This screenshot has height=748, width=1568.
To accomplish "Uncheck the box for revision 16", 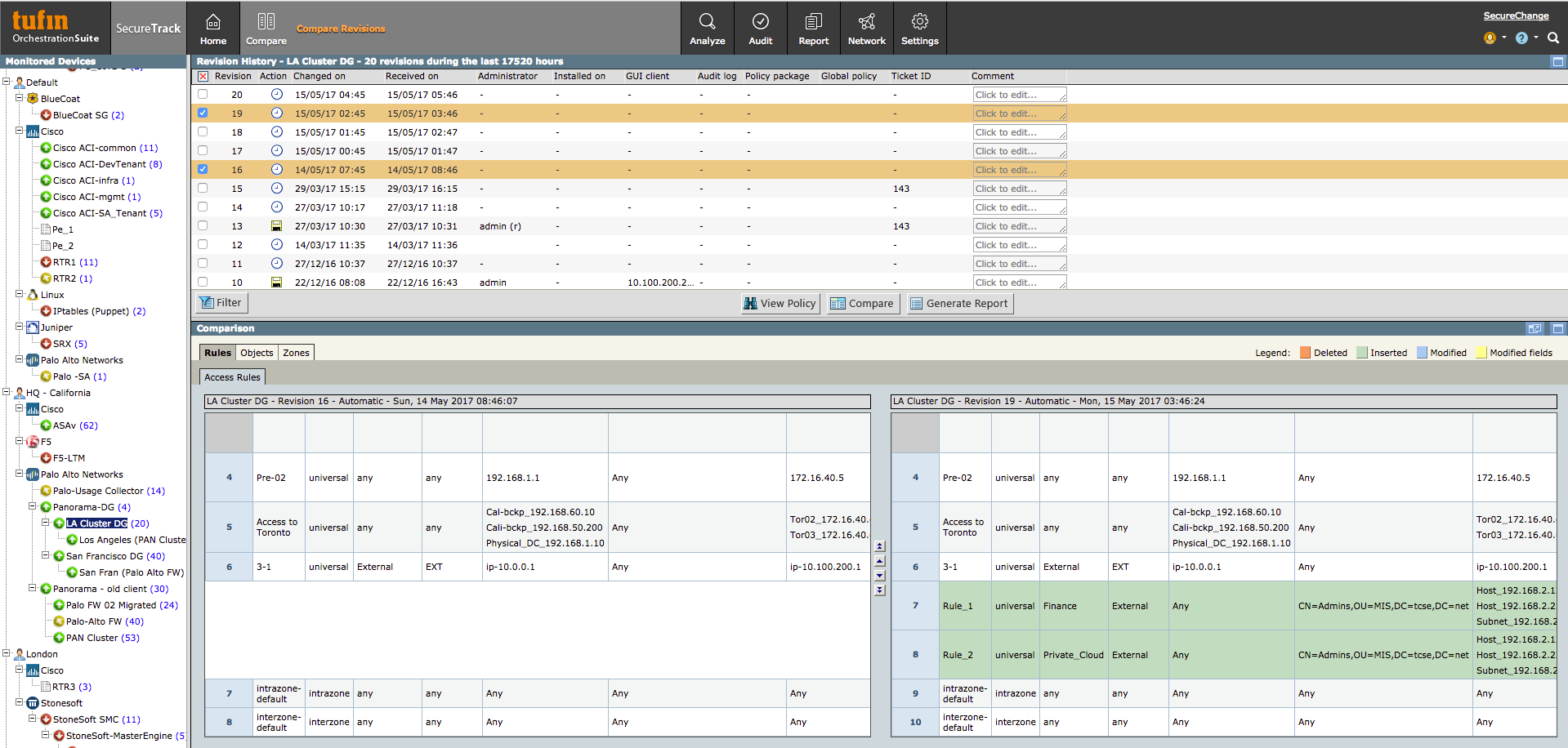I will click(x=203, y=169).
